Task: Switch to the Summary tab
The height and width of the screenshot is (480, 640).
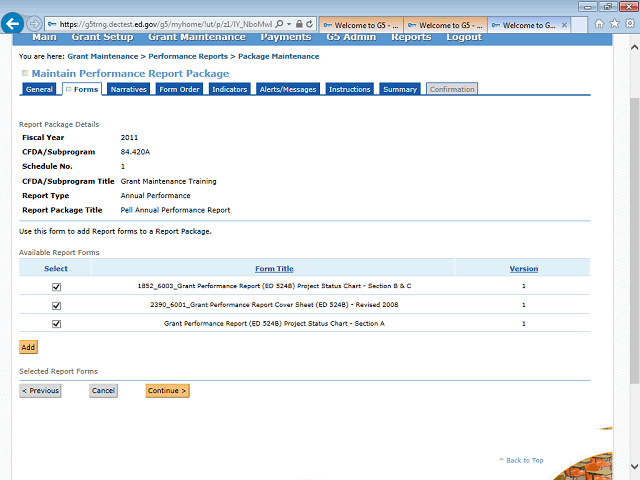Action: (x=400, y=89)
